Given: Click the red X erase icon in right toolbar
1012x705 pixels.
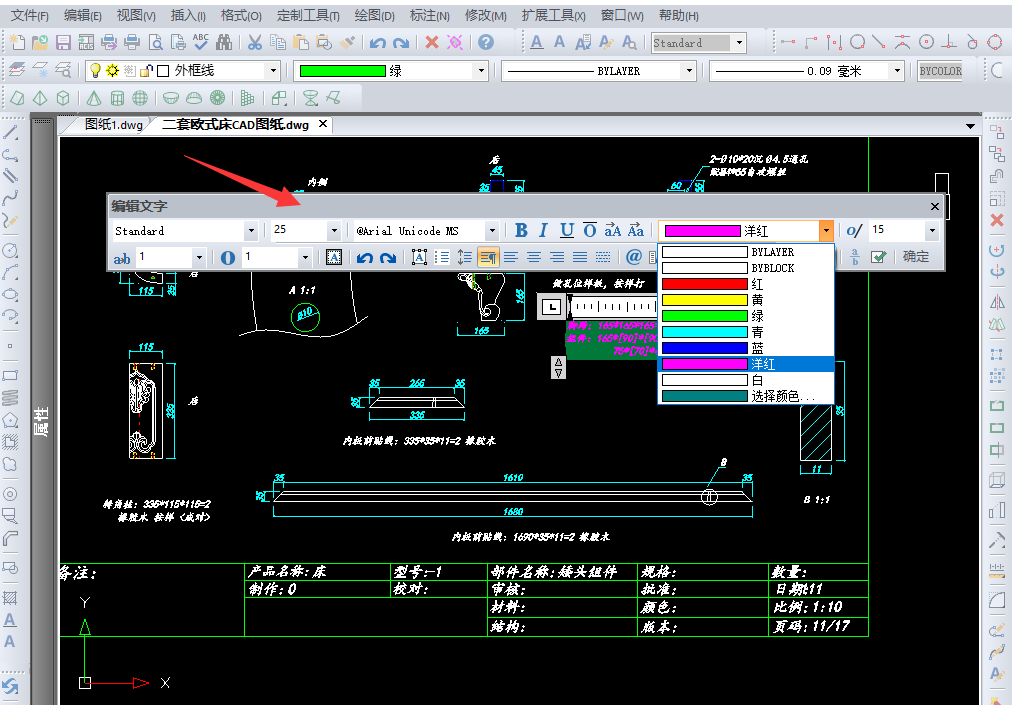Looking at the screenshot, I should [997, 220].
